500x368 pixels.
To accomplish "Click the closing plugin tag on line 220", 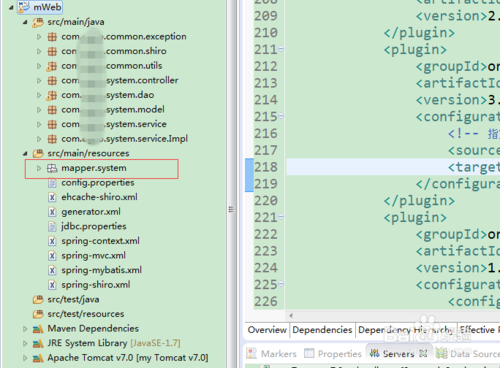I will tap(419, 201).
